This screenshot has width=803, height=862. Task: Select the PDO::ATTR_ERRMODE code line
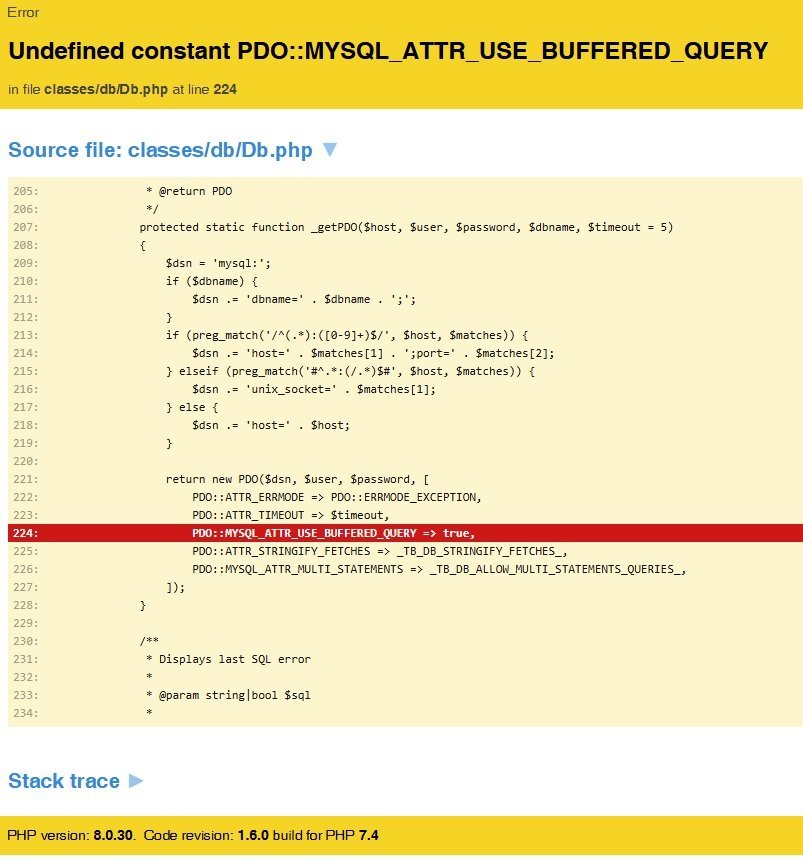tap(336, 497)
